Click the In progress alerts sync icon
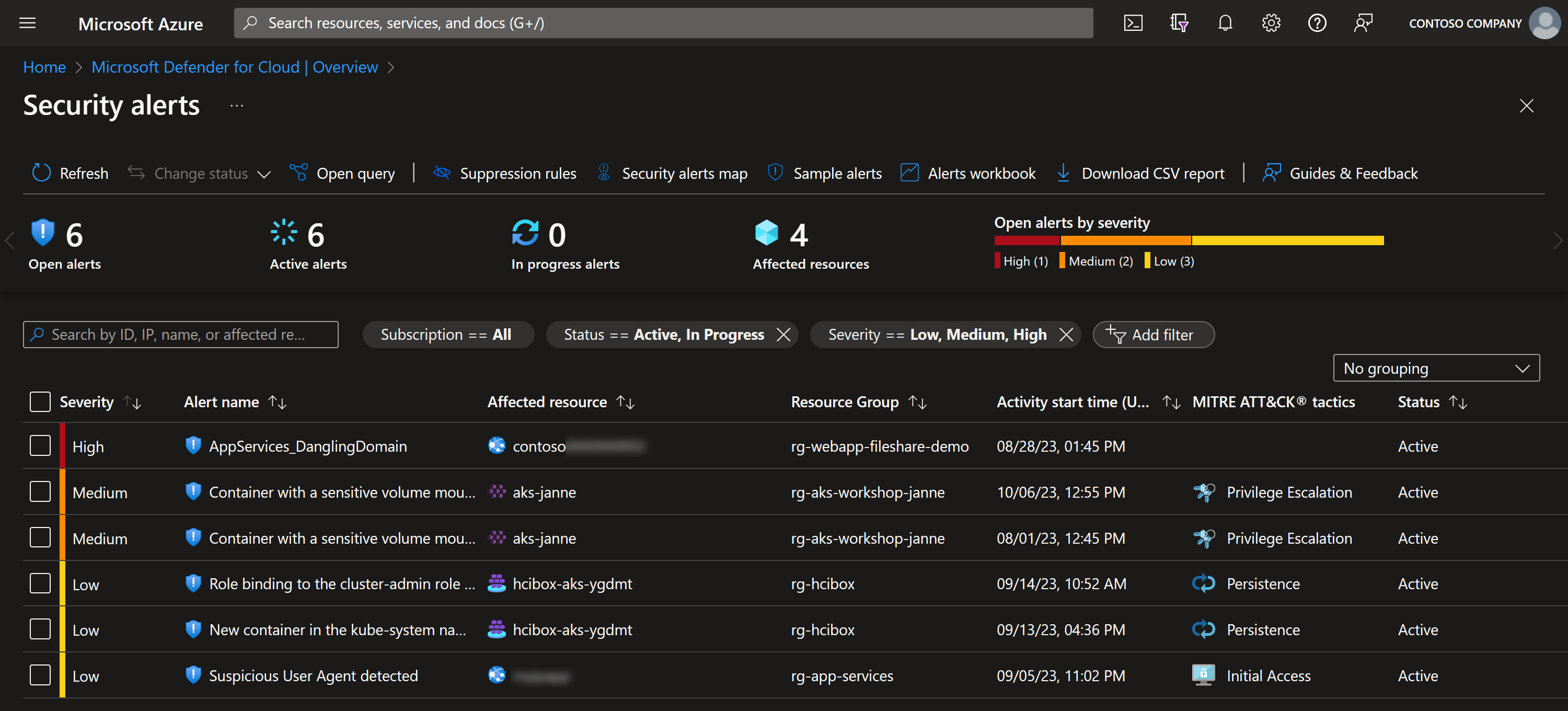The height and width of the screenshot is (711, 1568). pyautogui.click(x=525, y=232)
